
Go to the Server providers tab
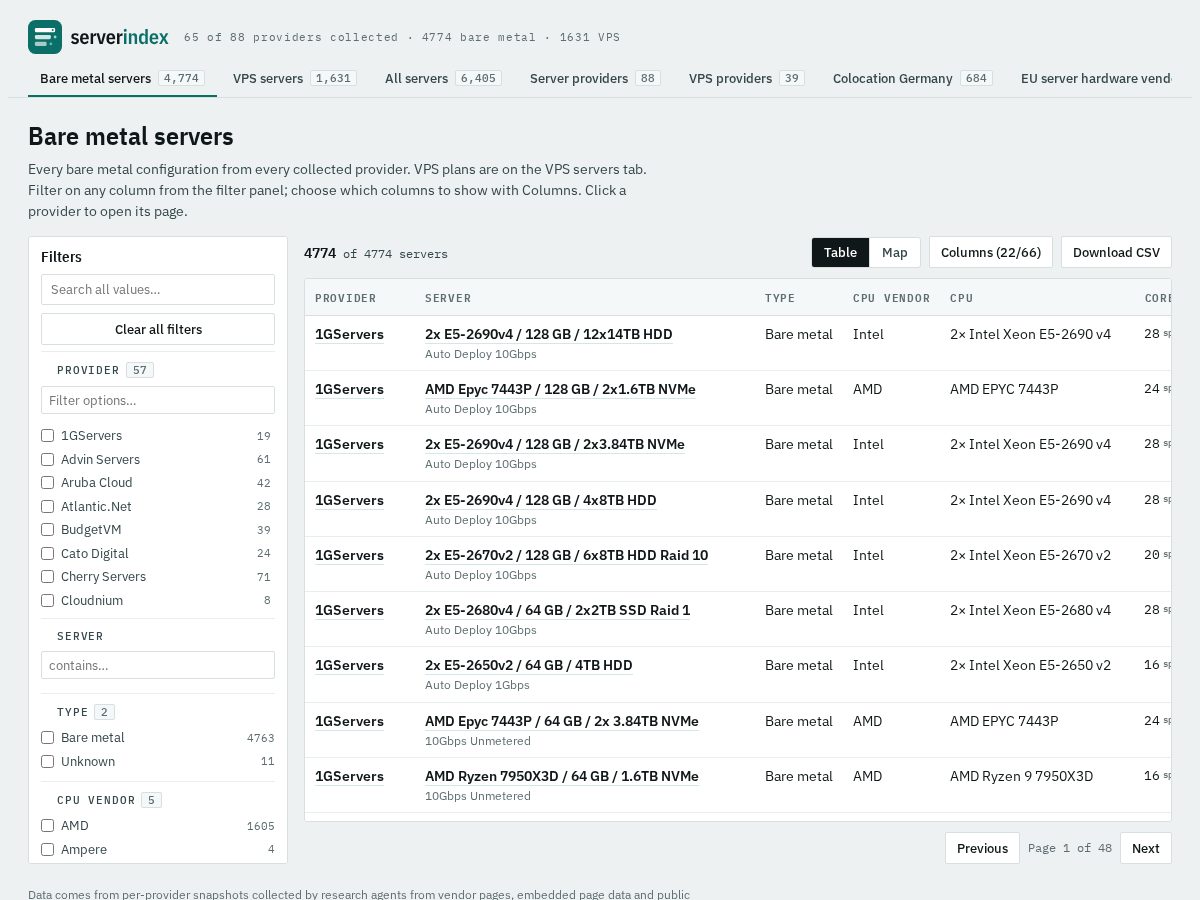click(x=595, y=78)
